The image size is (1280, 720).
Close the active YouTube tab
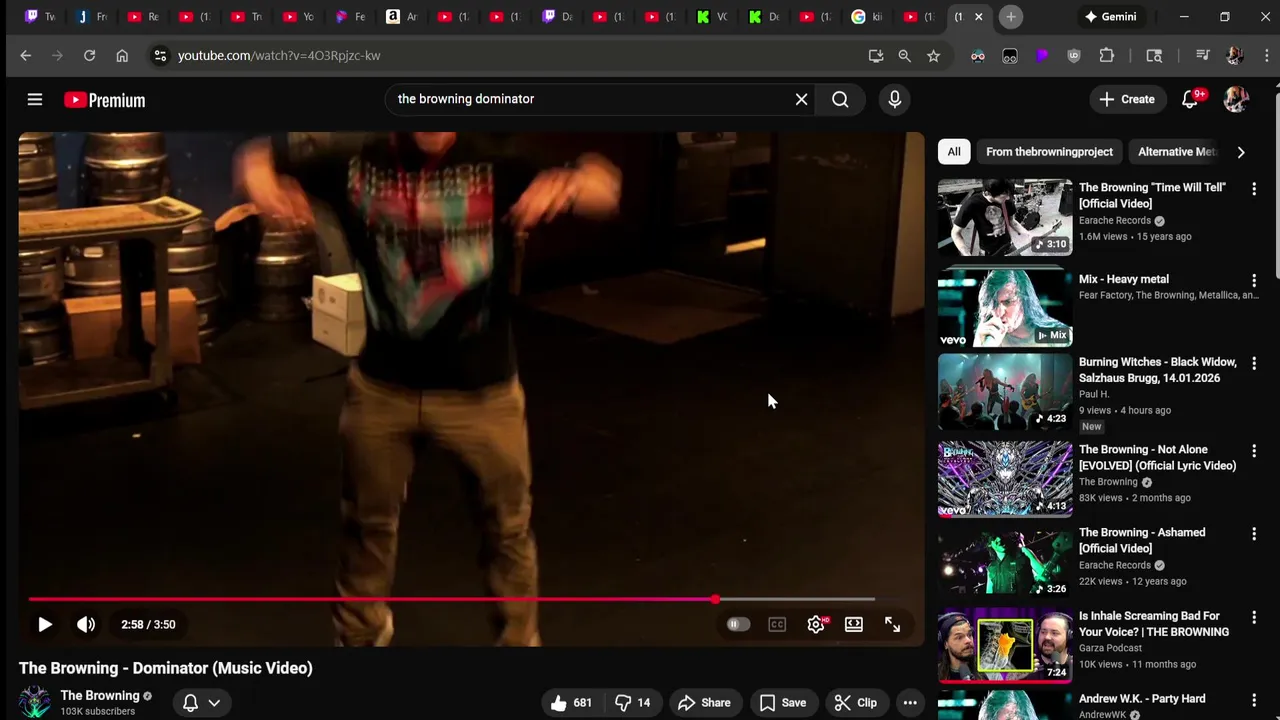click(979, 17)
